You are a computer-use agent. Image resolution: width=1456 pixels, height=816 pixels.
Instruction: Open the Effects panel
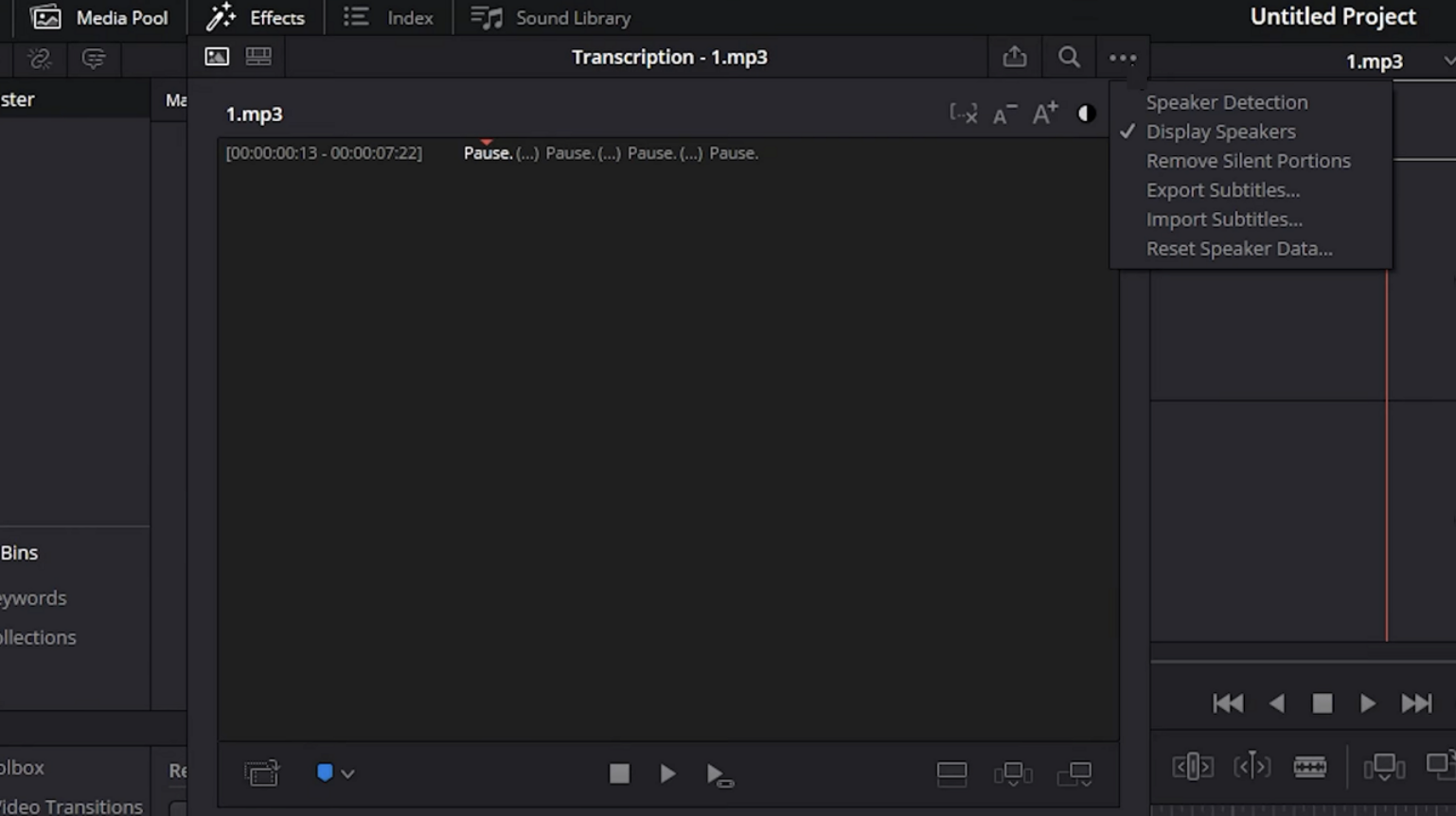click(x=256, y=17)
